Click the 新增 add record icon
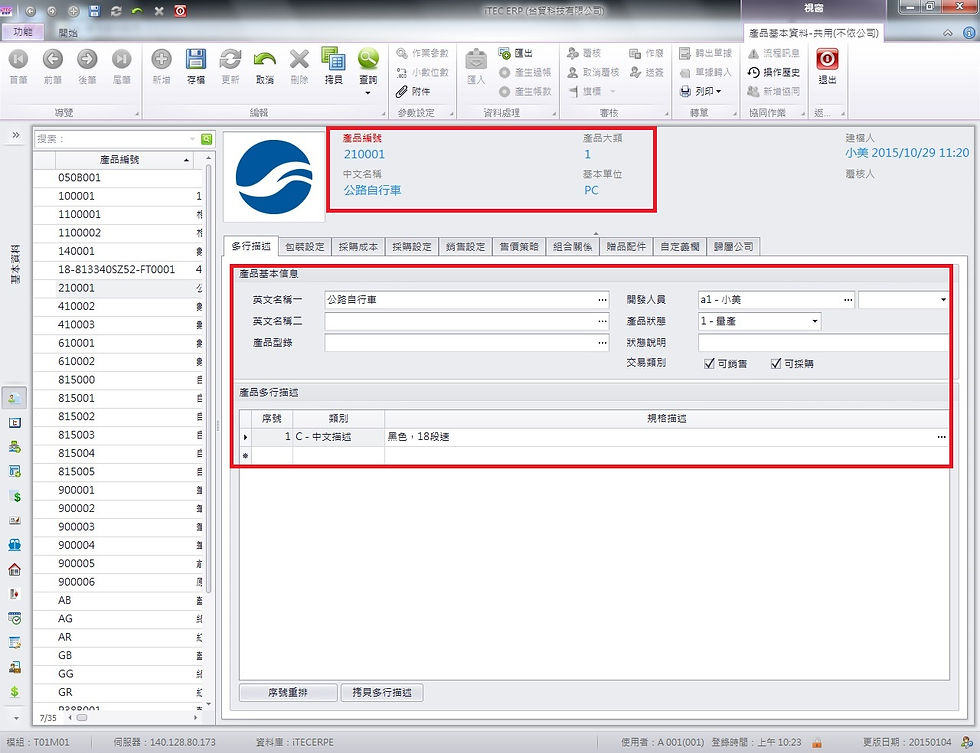This screenshot has width=980, height=753. (161, 59)
